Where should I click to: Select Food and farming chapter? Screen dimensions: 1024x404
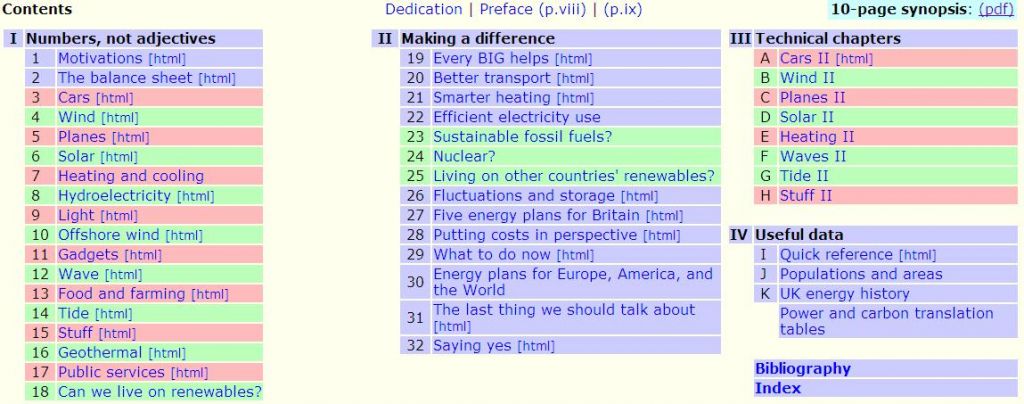point(121,294)
